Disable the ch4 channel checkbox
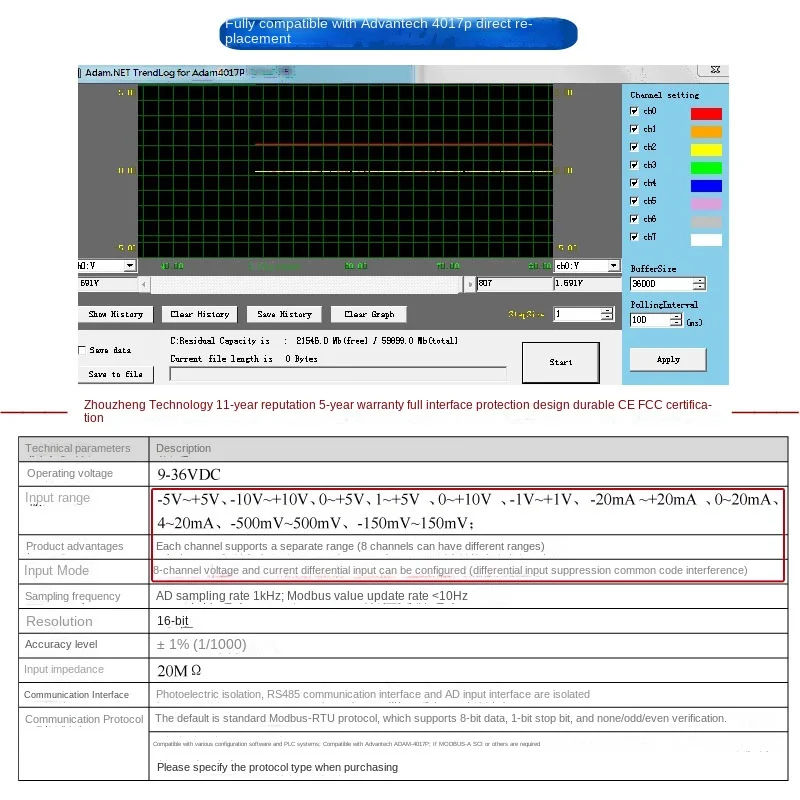 (634, 183)
